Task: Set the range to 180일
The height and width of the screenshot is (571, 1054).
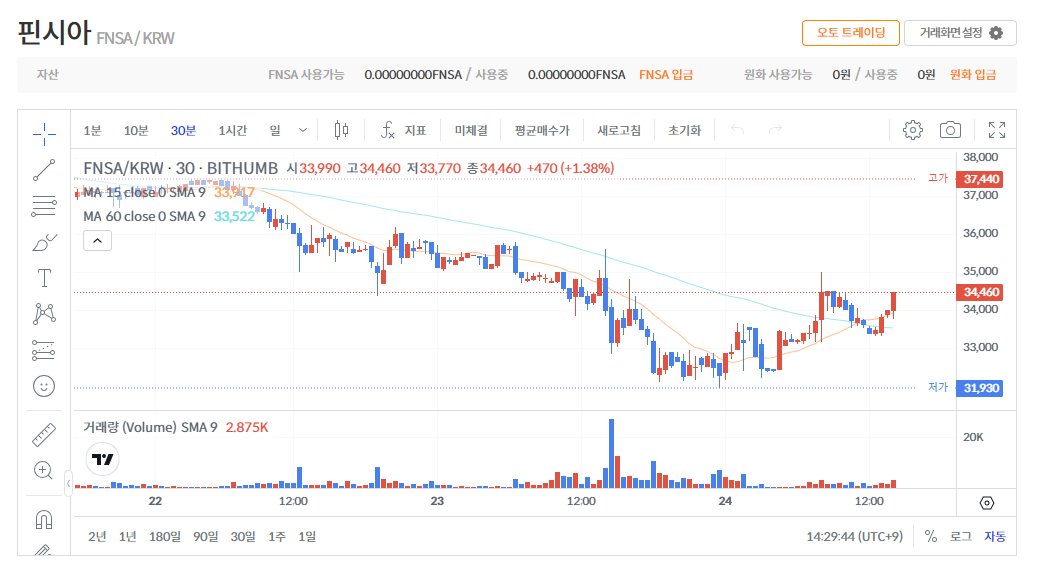Action: (165, 537)
